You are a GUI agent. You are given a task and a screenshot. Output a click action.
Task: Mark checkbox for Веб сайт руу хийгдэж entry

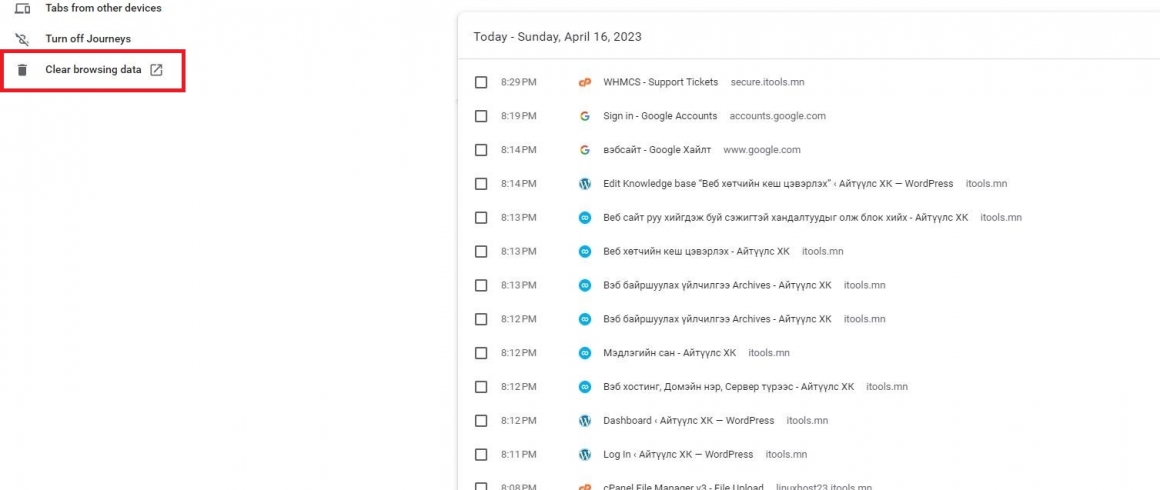click(481, 218)
